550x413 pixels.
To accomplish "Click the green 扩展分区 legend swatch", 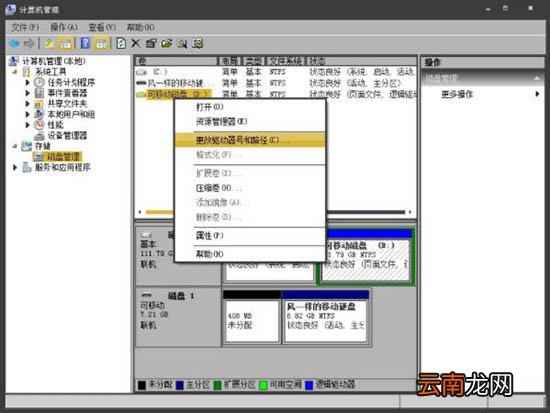I will click(x=217, y=385).
